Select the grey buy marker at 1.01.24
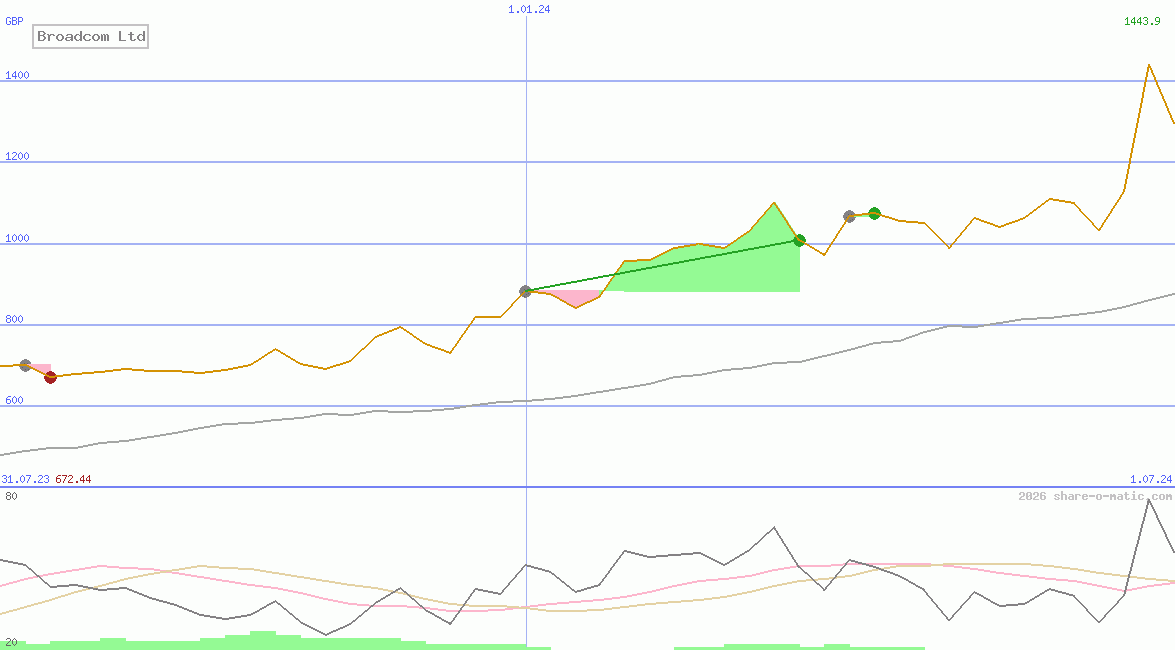 [x=525, y=291]
